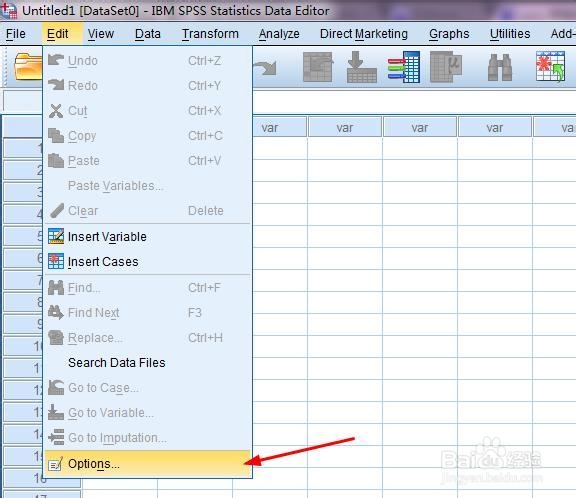Open the File menu
Screen dimensions: 576x498
[x=16, y=34]
